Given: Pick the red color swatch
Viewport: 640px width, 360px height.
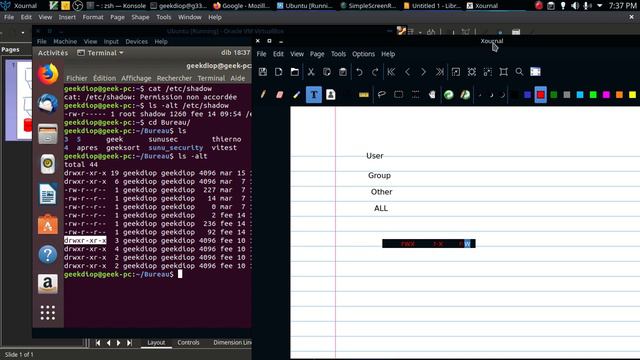Looking at the screenshot, I should (540, 95).
